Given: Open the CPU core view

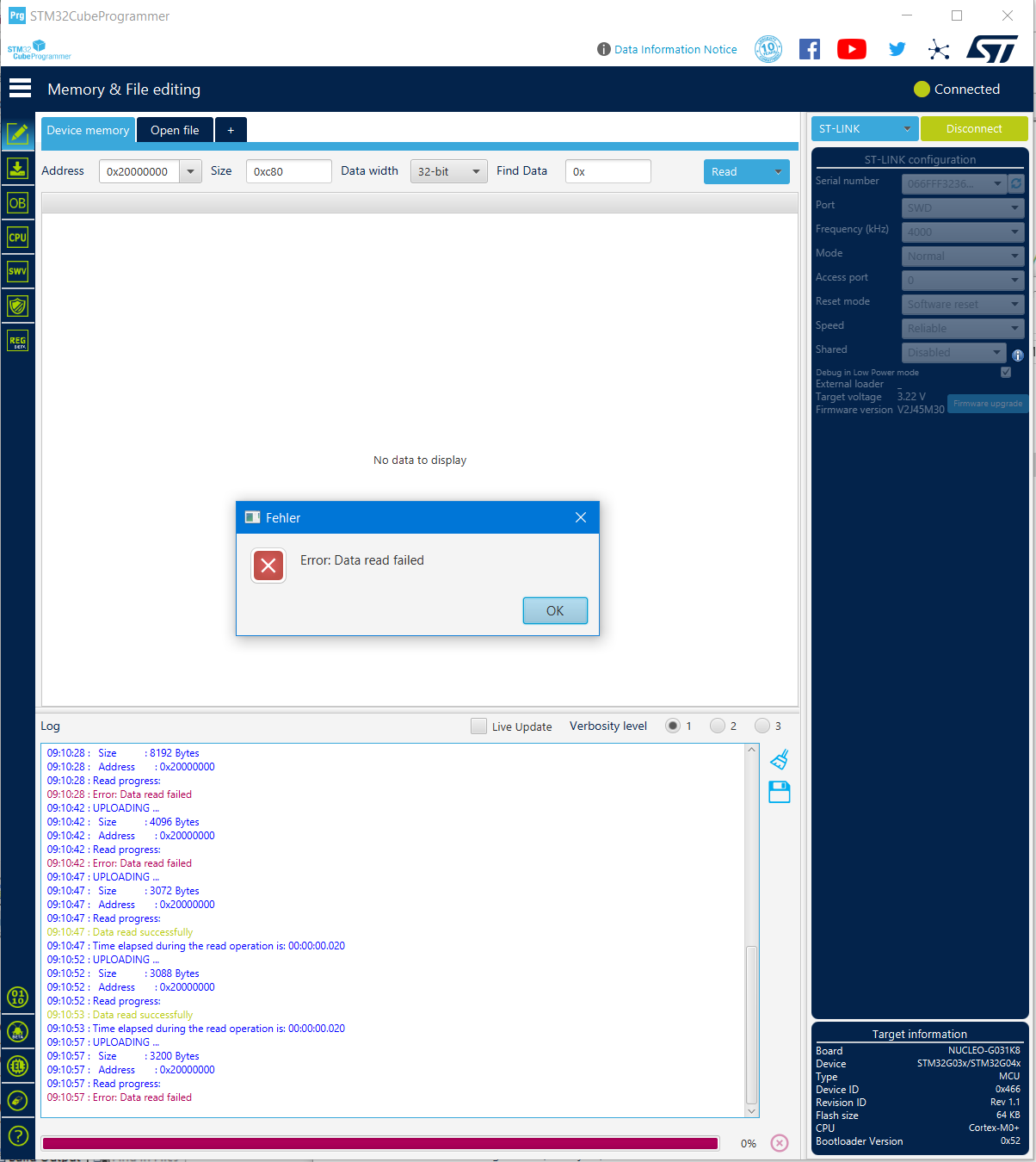Looking at the screenshot, I should 17,236.
